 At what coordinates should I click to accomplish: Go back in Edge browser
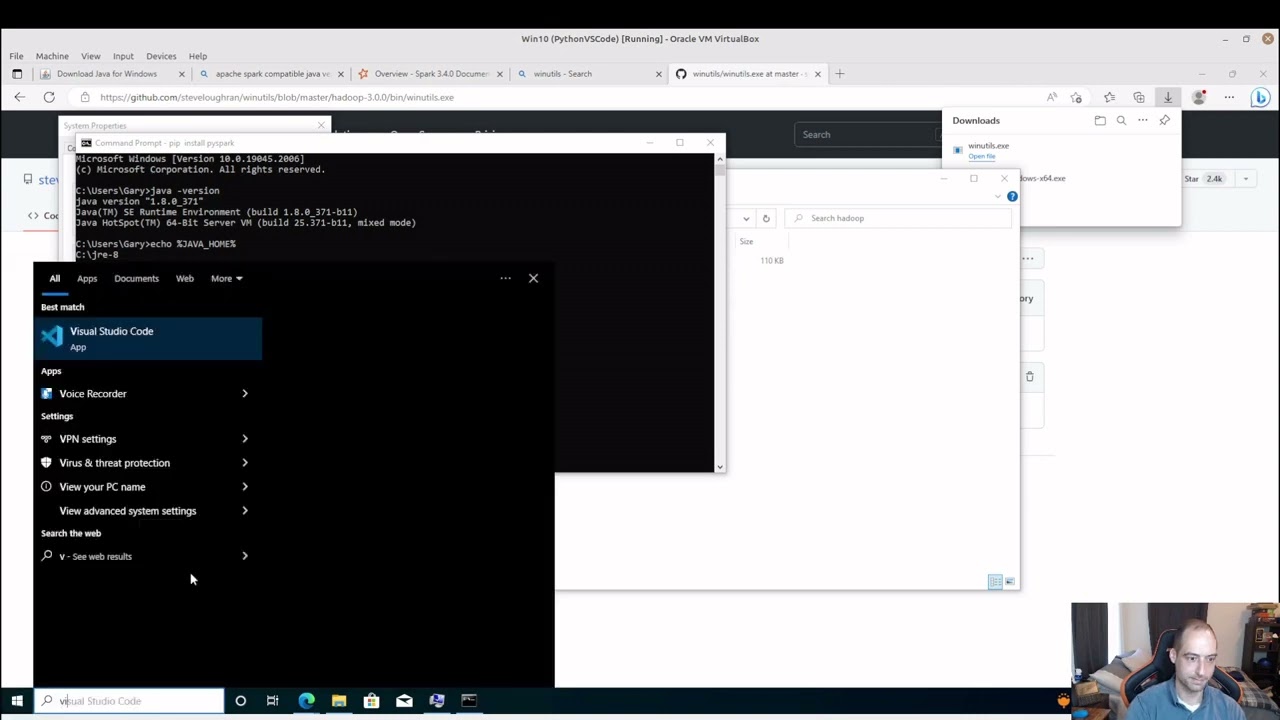pos(20,97)
